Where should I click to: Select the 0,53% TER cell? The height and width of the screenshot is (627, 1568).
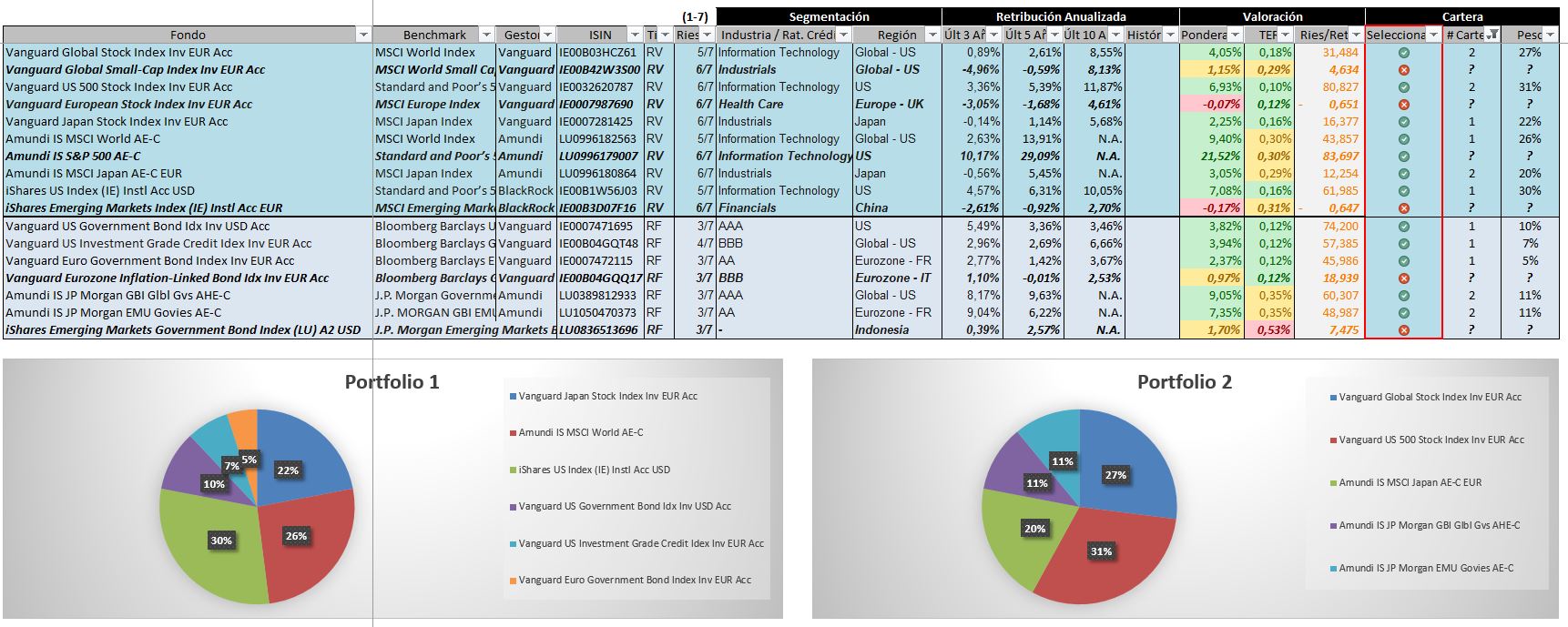click(x=1270, y=330)
